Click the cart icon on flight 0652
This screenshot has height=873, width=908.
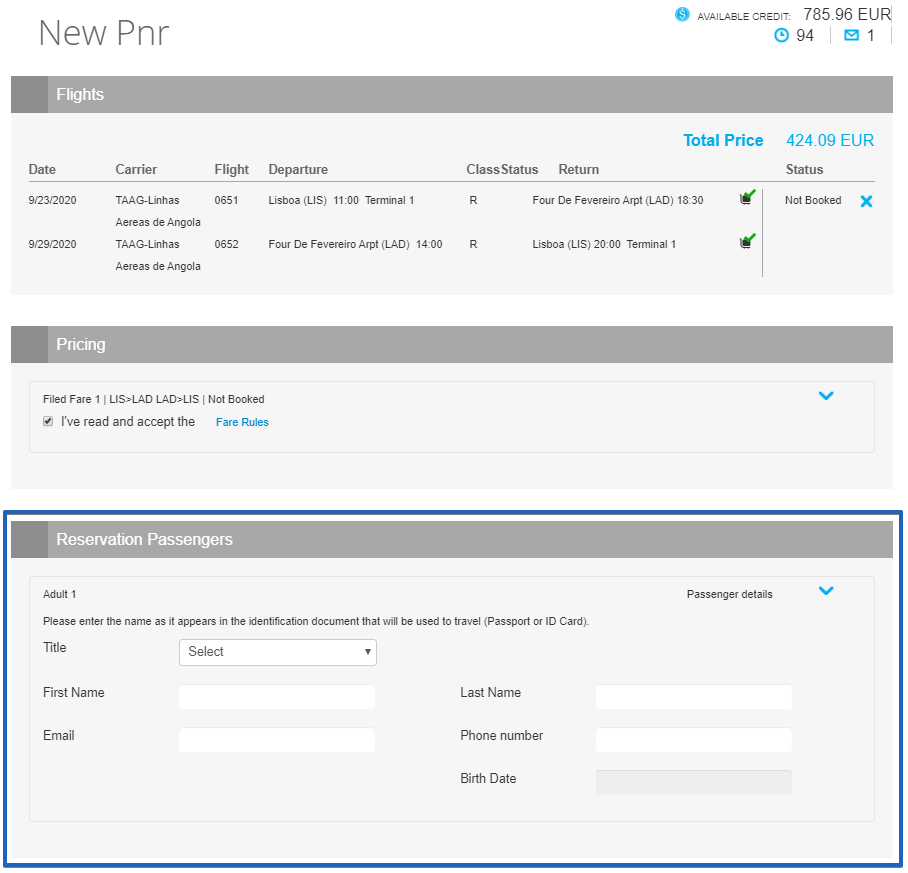tap(747, 241)
